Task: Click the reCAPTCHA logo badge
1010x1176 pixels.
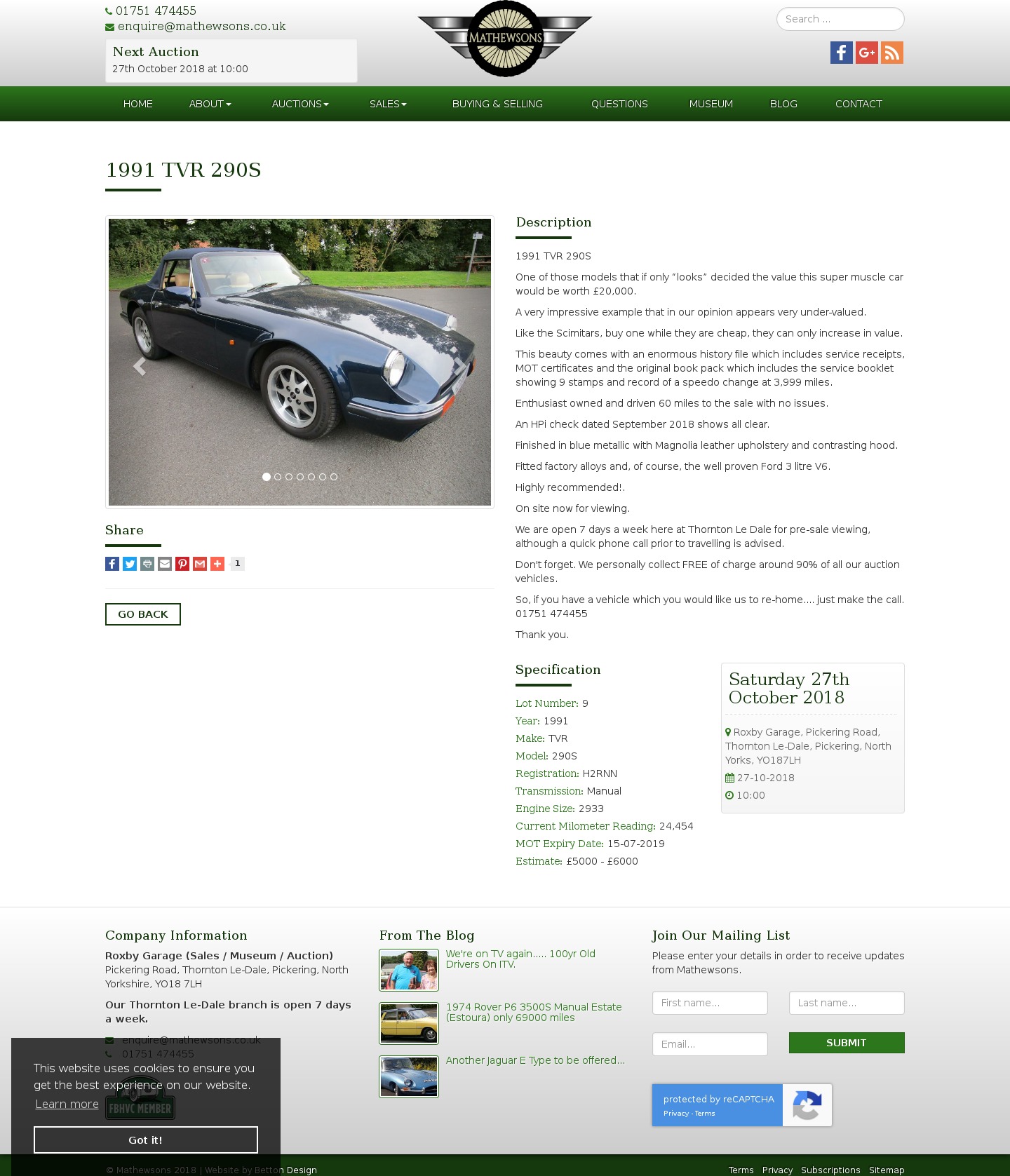Action: coord(807,1105)
